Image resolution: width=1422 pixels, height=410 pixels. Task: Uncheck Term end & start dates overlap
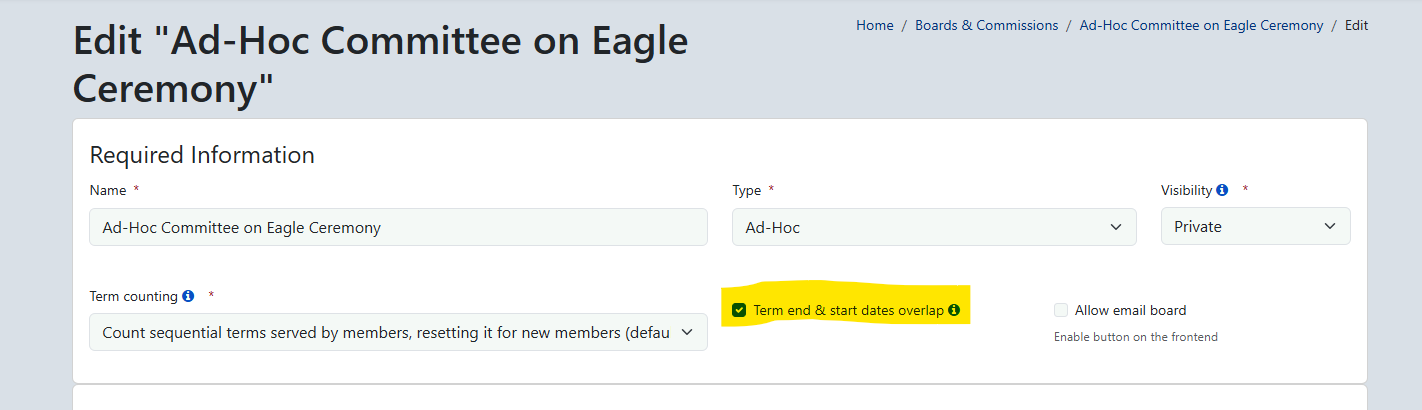tap(739, 310)
